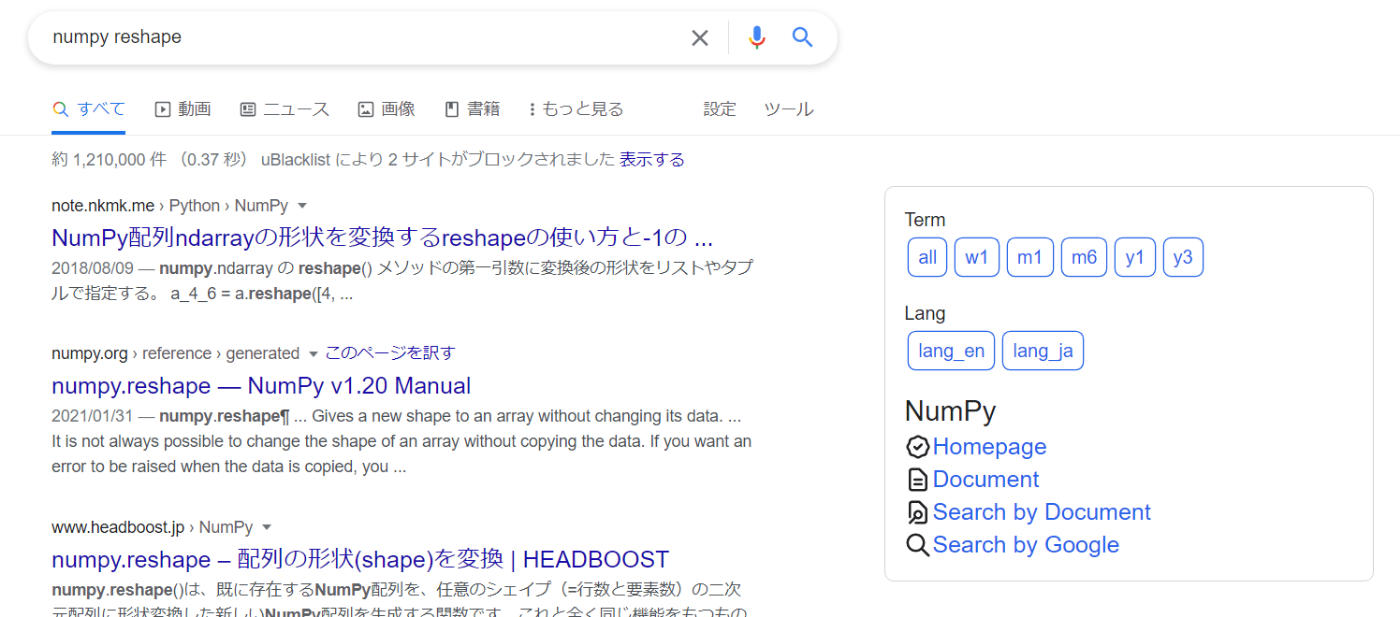Click the 'Term' section label
The width and height of the screenshot is (1400, 617).
click(x=925, y=220)
